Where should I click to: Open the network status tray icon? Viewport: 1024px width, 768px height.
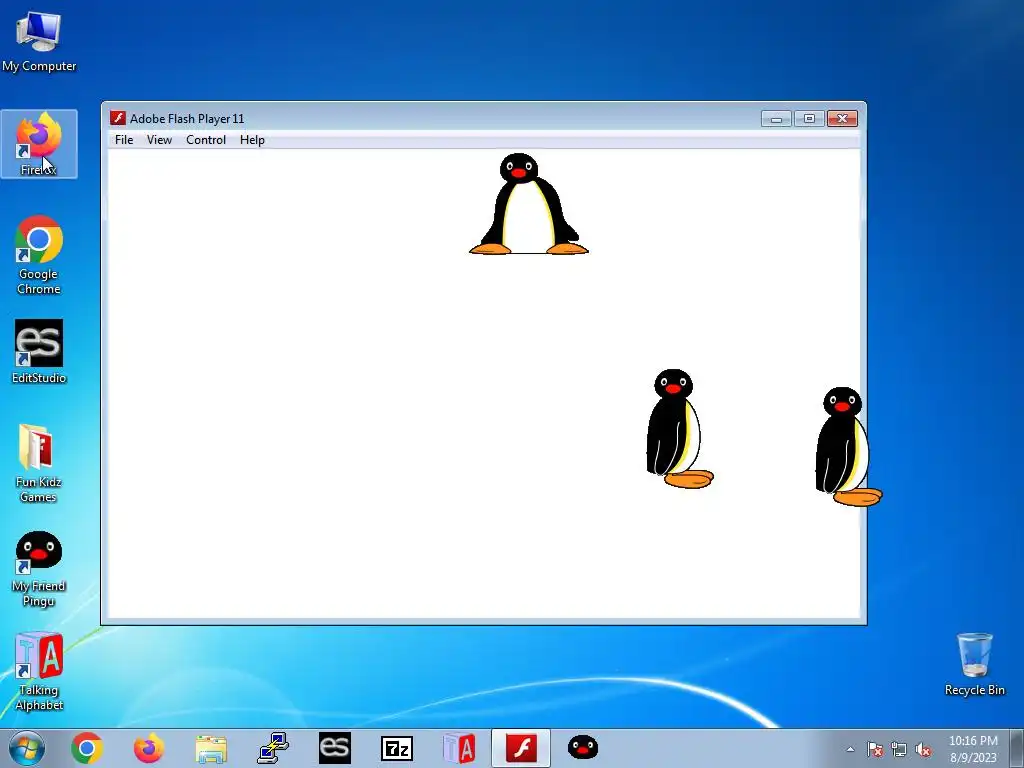click(899, 749)
